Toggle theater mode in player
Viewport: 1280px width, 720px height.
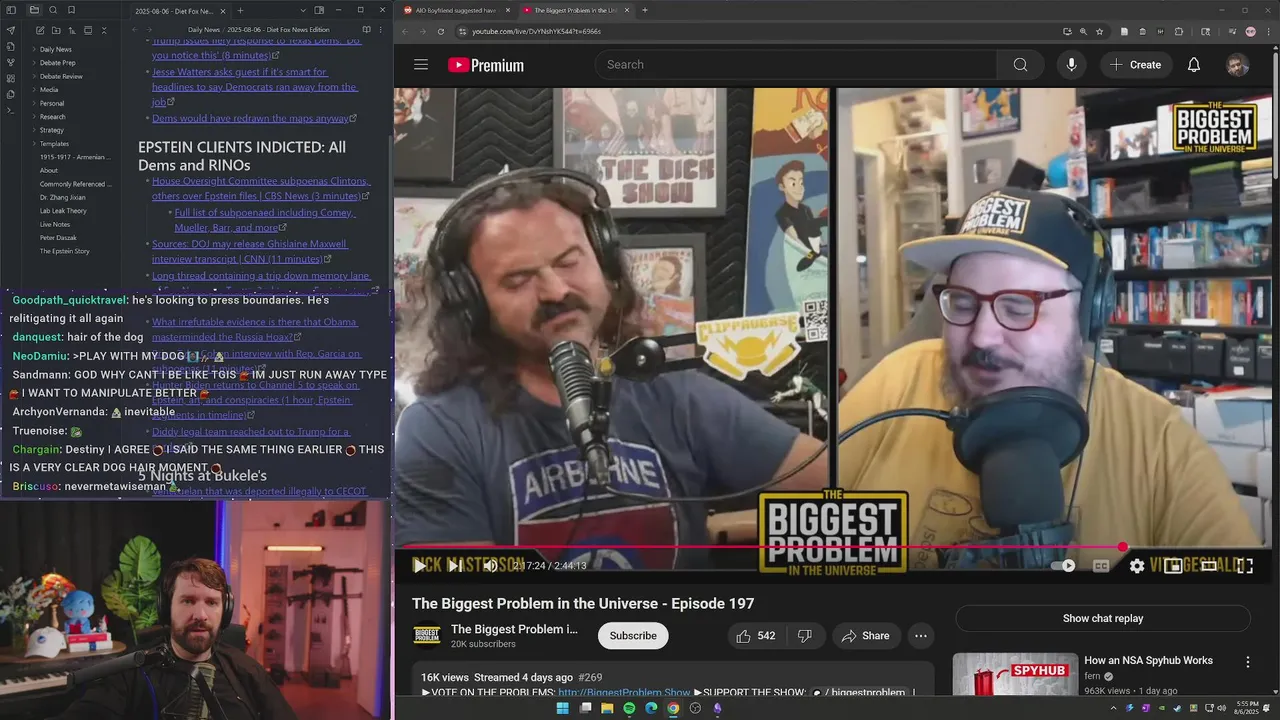1209,565
